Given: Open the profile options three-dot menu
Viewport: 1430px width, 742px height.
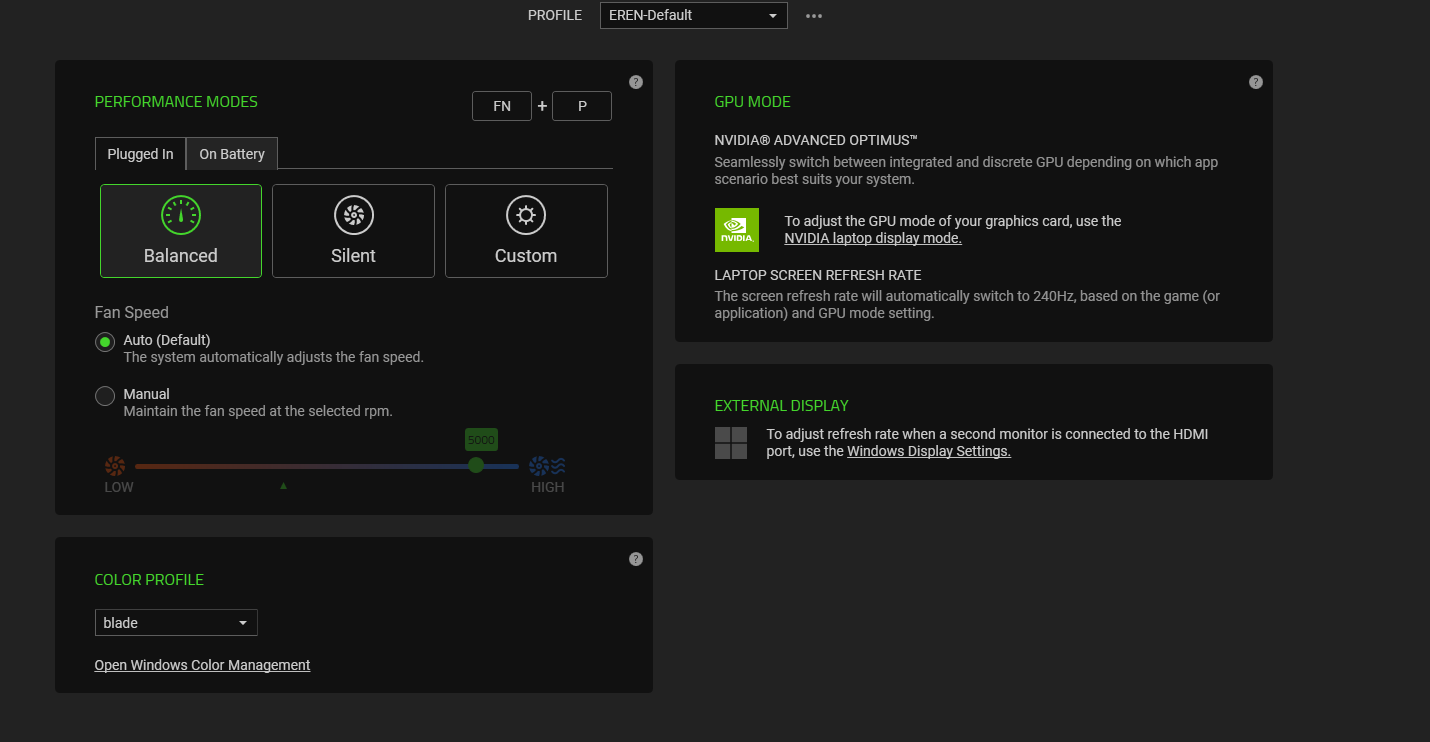Looking at the screenshot, I should click(814, 16).
